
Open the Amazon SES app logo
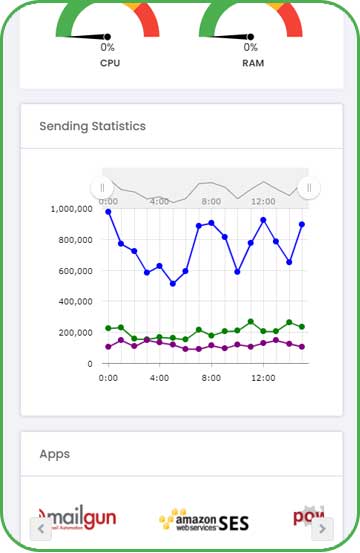204,520
